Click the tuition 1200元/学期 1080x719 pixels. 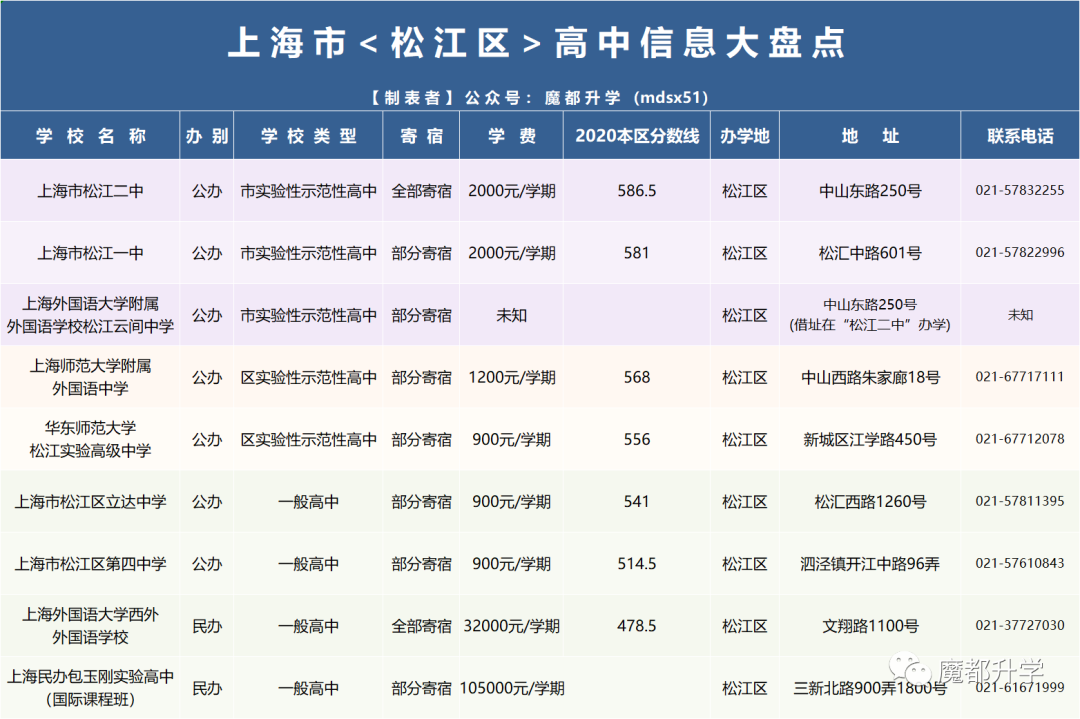tap(511, 377)
